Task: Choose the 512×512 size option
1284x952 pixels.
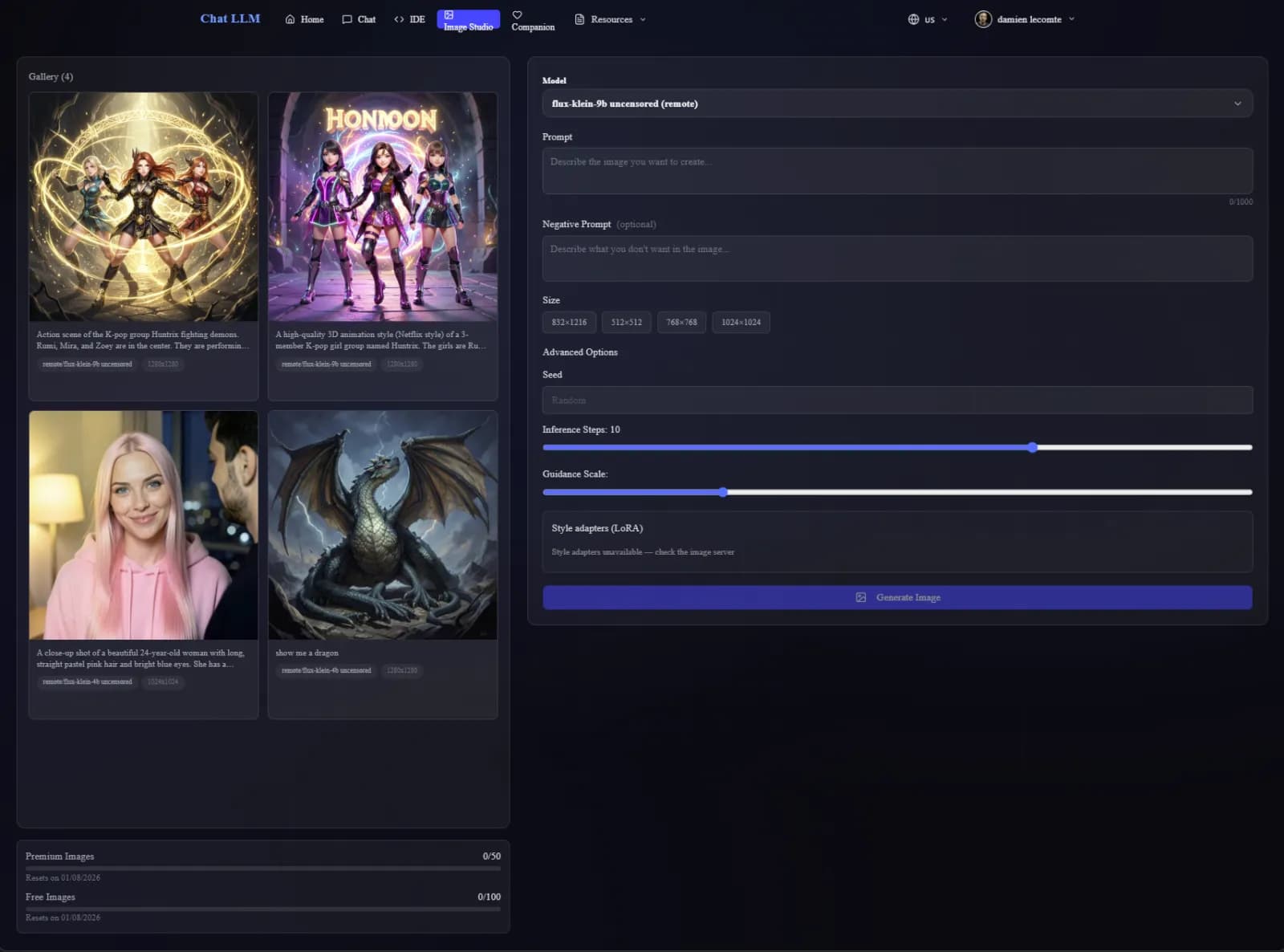Action: (626, 322)
